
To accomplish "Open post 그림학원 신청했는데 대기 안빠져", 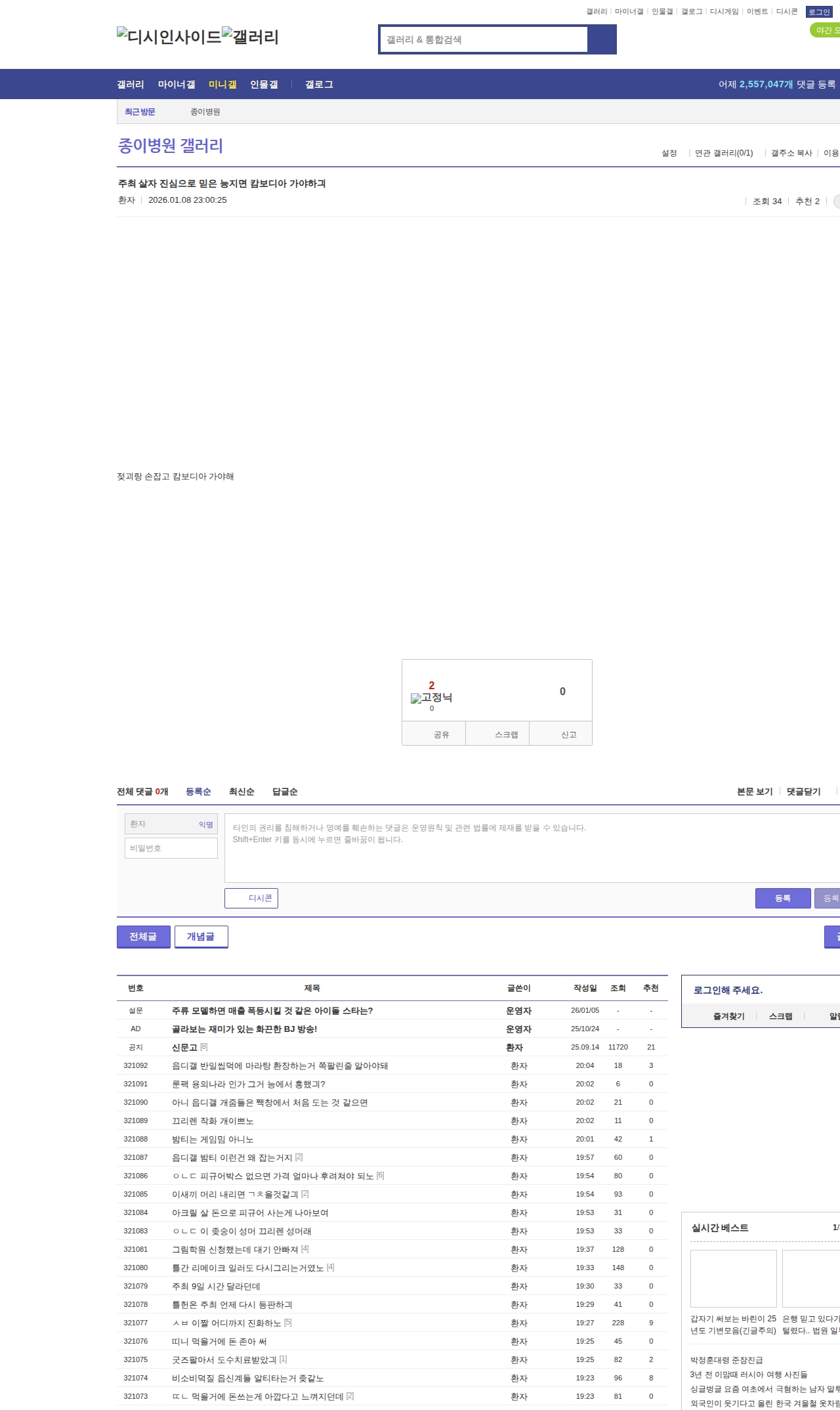I will [x=235, y=1249].
